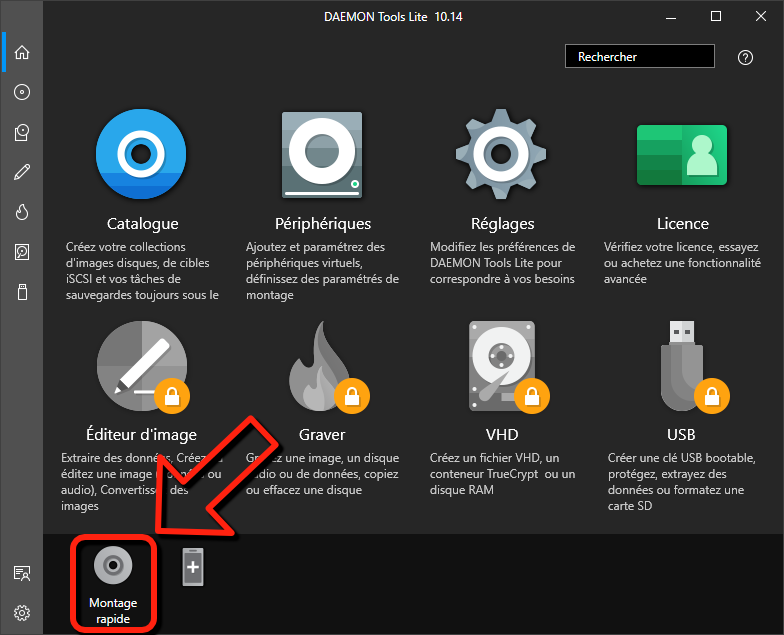This screenshot has width=784, height=635.
Task: Open the VHD hard disk tile
Action: pyautogui.click(x=502, y=366)
